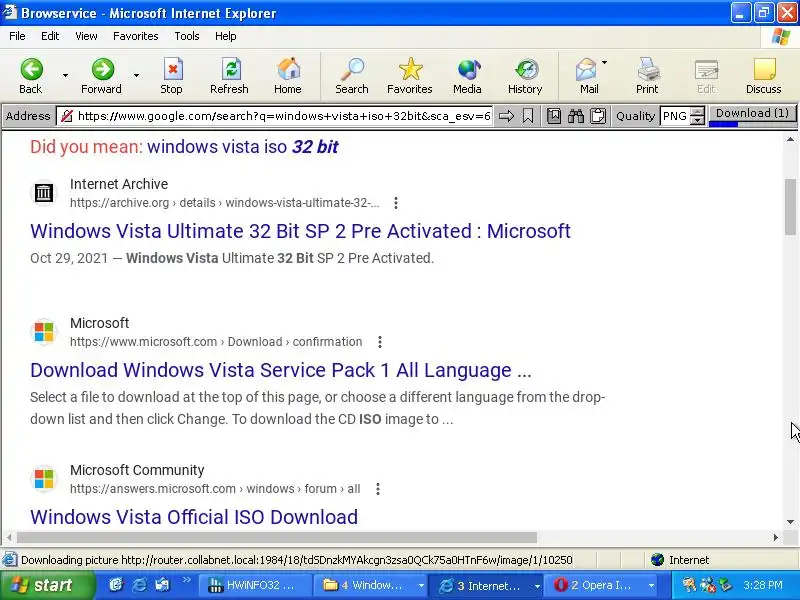Open the File menu
The width and height of the screenshot is (800, 600).
click(x=17, y=36)
